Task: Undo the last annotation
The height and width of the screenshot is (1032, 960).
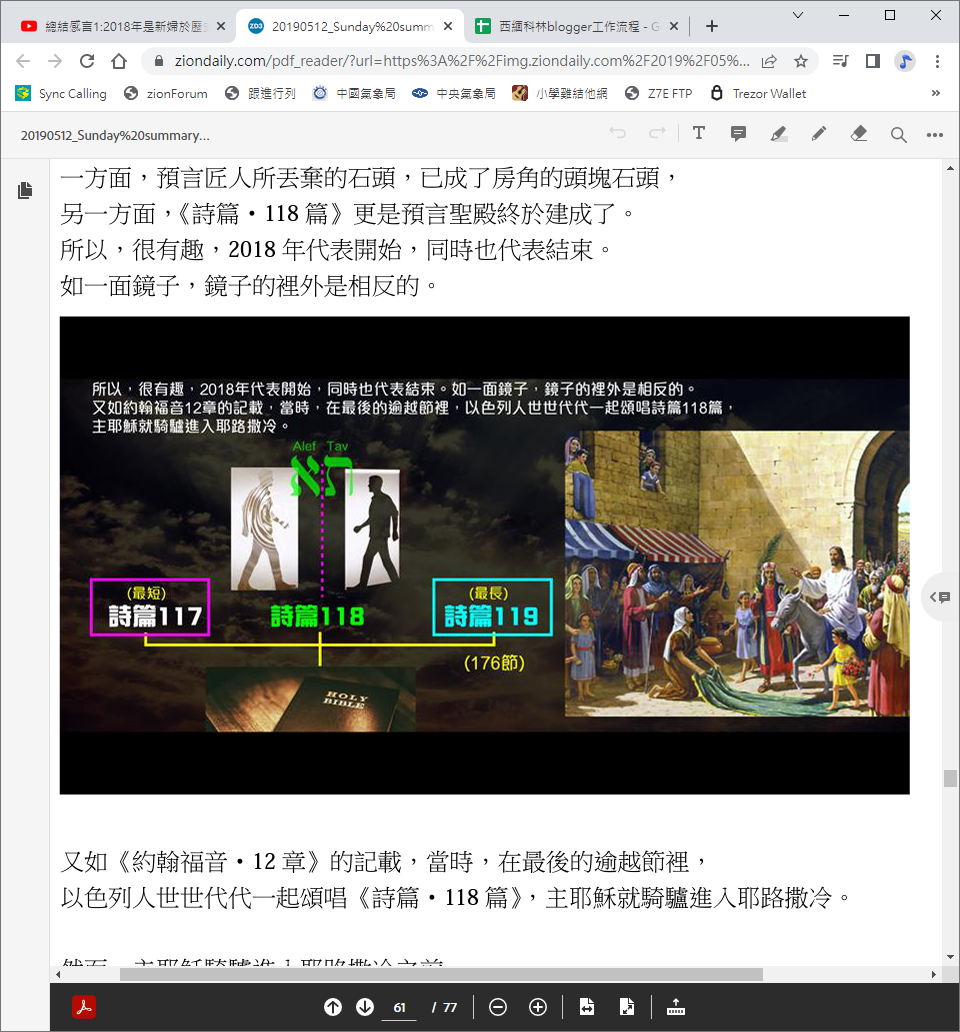Action: 617,134
